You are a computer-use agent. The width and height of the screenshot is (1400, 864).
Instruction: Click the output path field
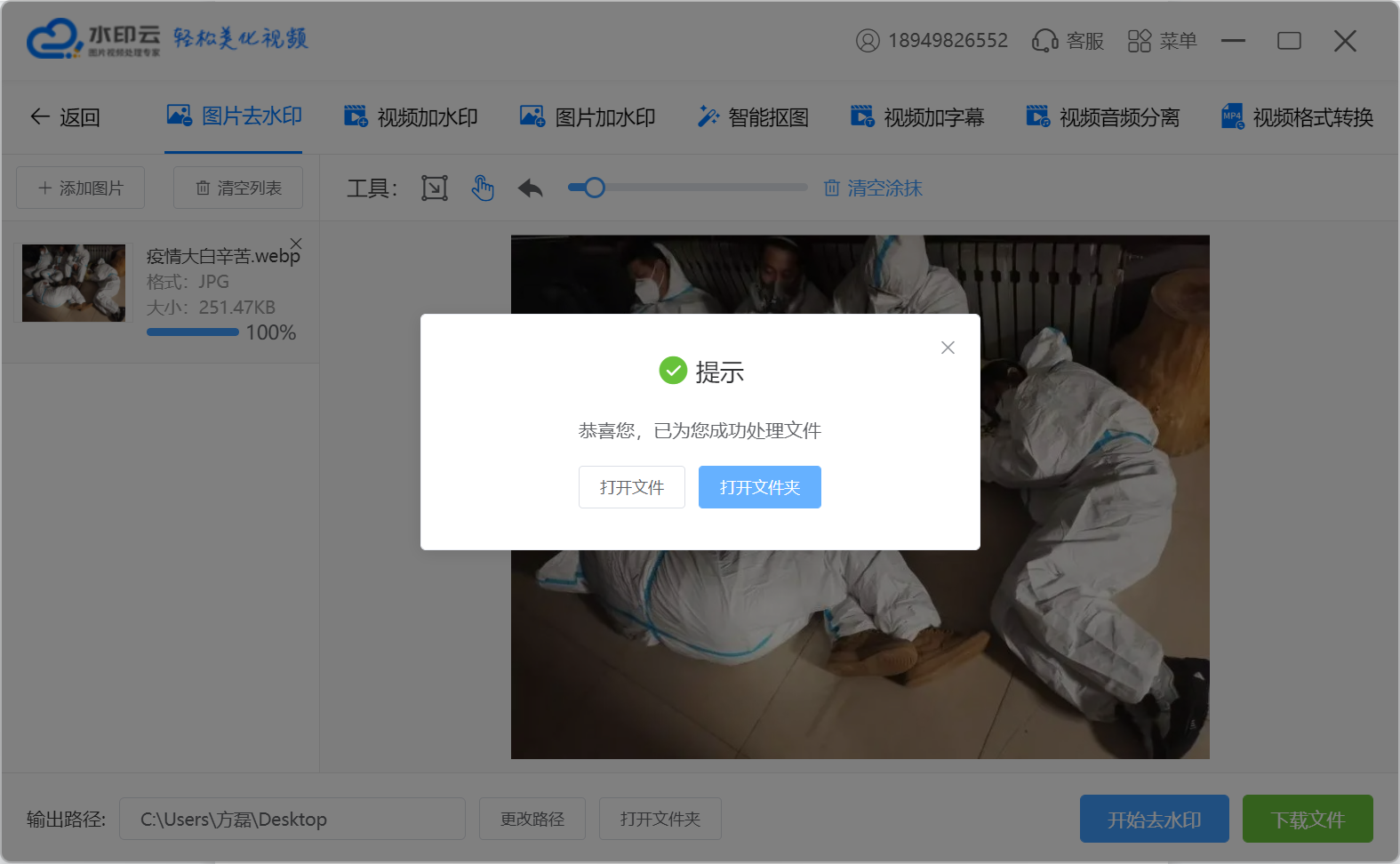coord(292,819)
